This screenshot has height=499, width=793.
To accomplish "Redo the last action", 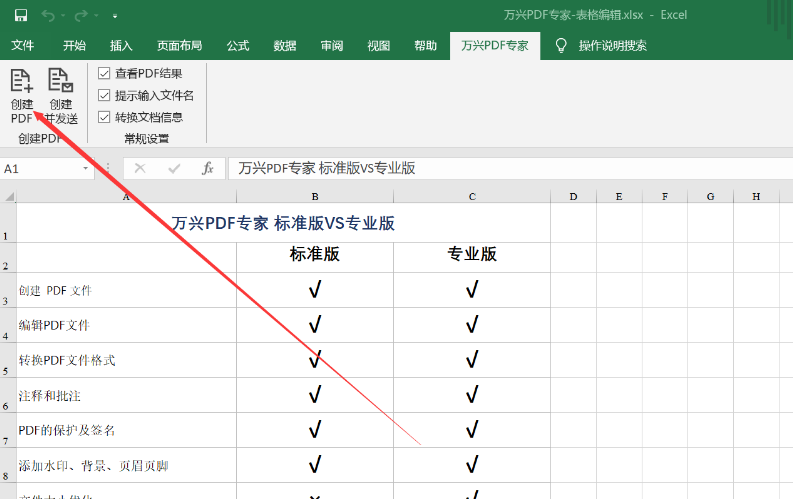I will point(81,16).
